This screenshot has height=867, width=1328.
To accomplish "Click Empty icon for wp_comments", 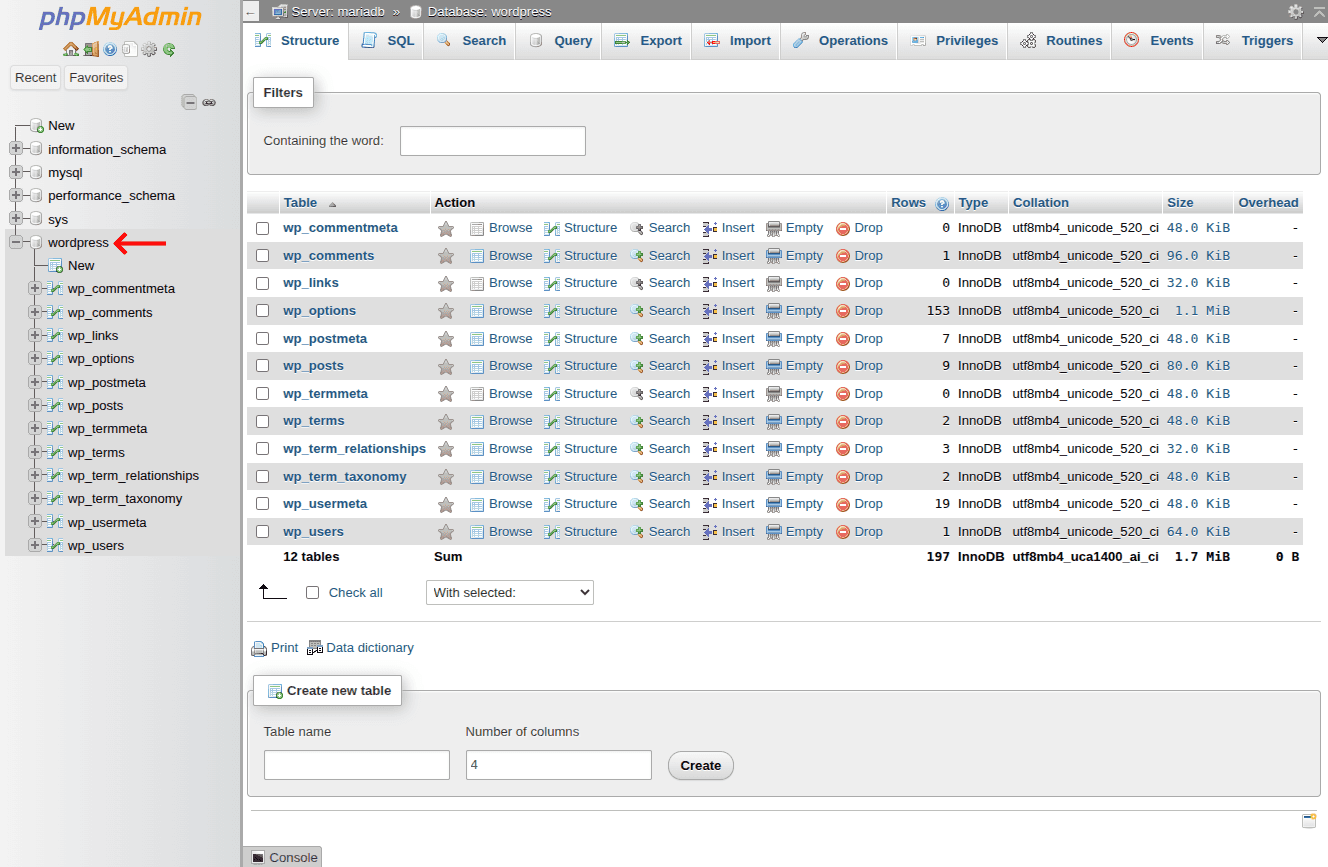I will (774, 256).
